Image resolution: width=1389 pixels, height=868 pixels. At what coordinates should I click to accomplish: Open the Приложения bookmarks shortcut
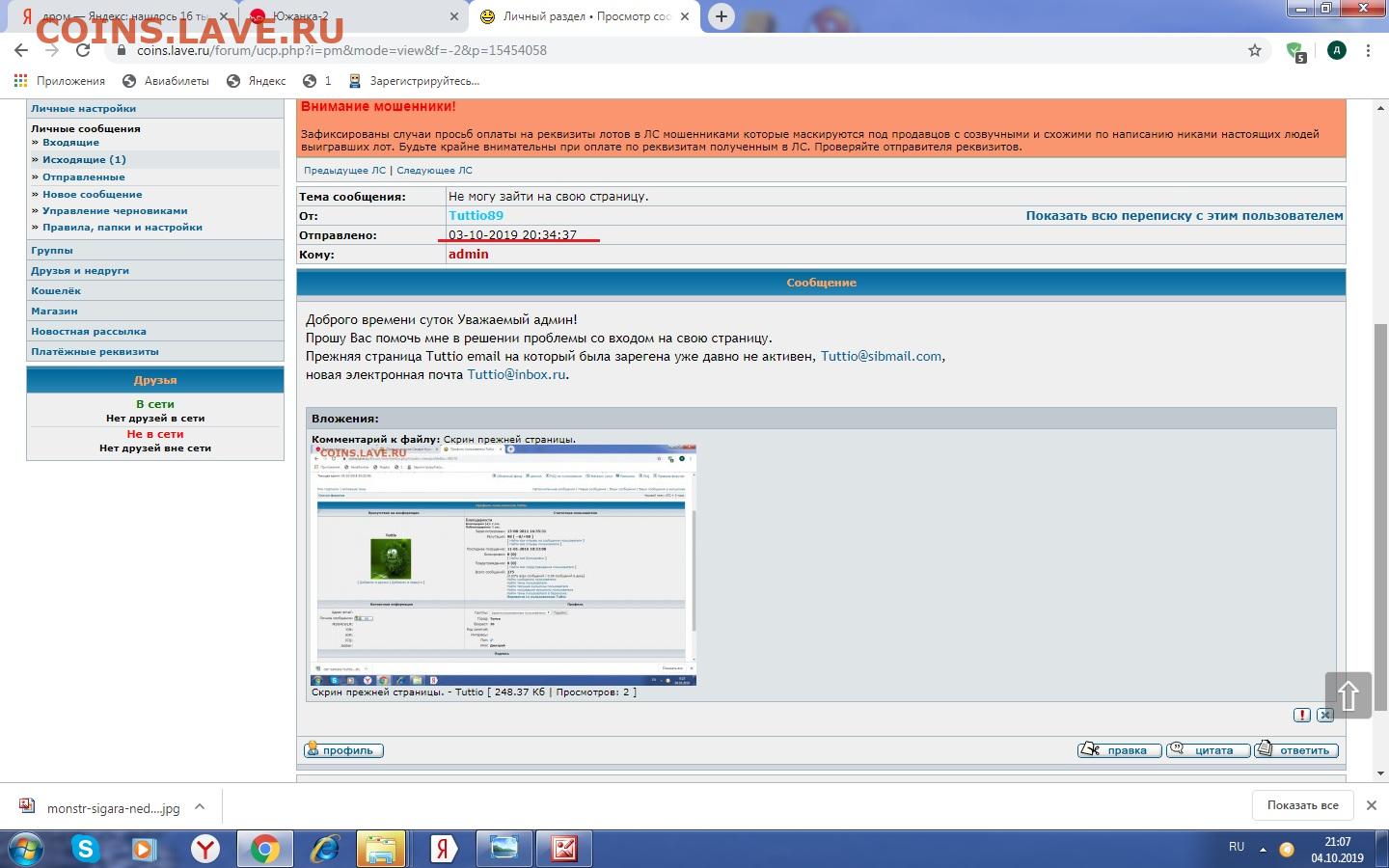click(x=60, y=81)
